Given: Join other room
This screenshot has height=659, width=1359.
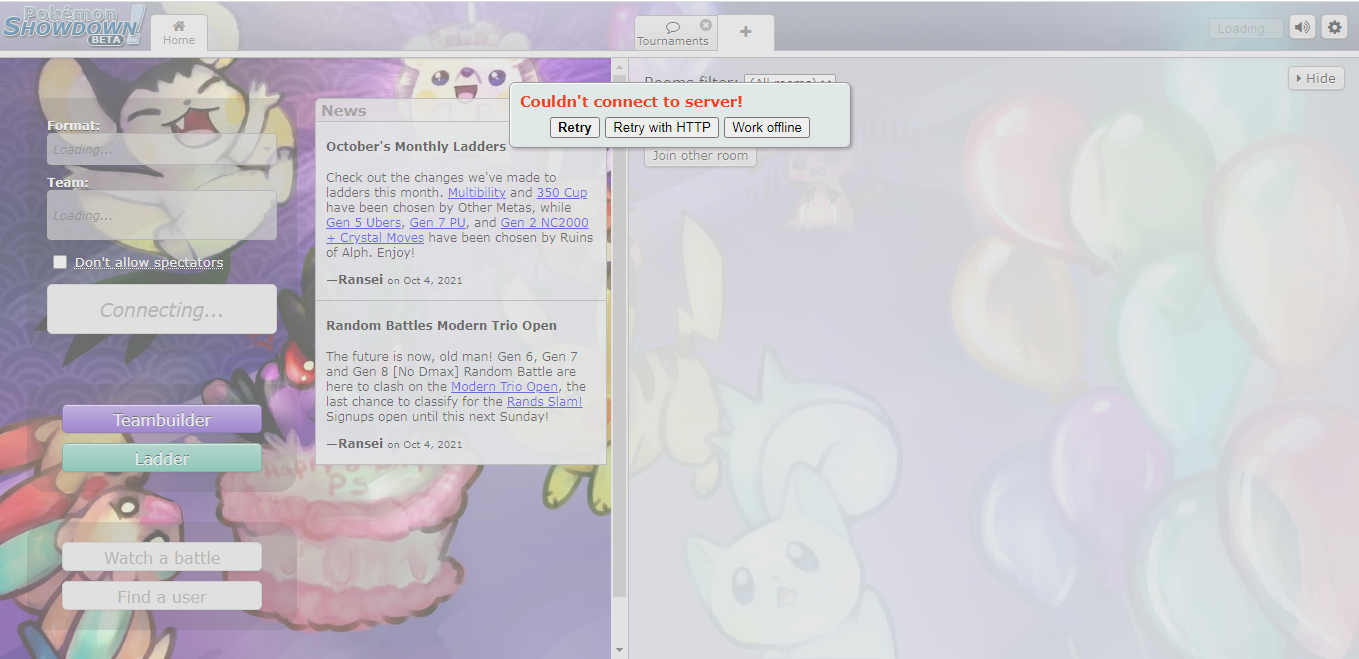Looking at the screenshot, I should click(700, 156).
